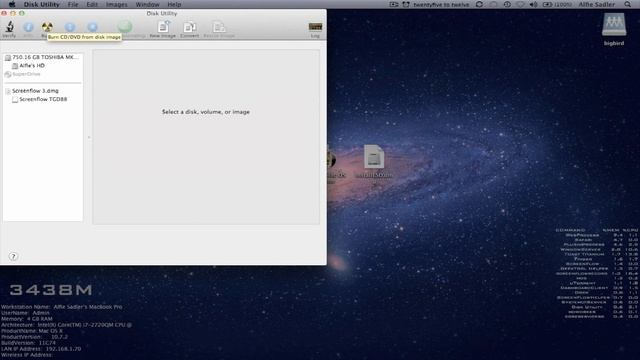Image resolution: width=640 pixels, height=360 pixels.
Task: Click the Convert toolbar icon
Action: (x=189, y=27)
